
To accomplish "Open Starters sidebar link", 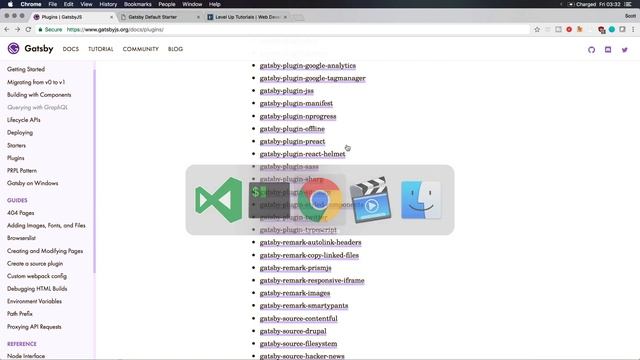I will pyautogui.click(x=16, y=145).
